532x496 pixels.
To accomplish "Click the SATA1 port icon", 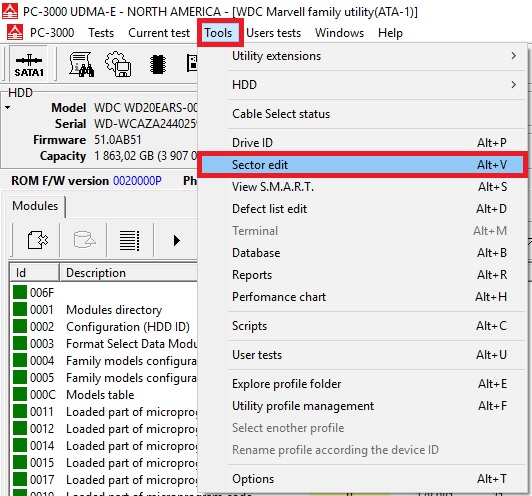I will (x=29, y=64).
